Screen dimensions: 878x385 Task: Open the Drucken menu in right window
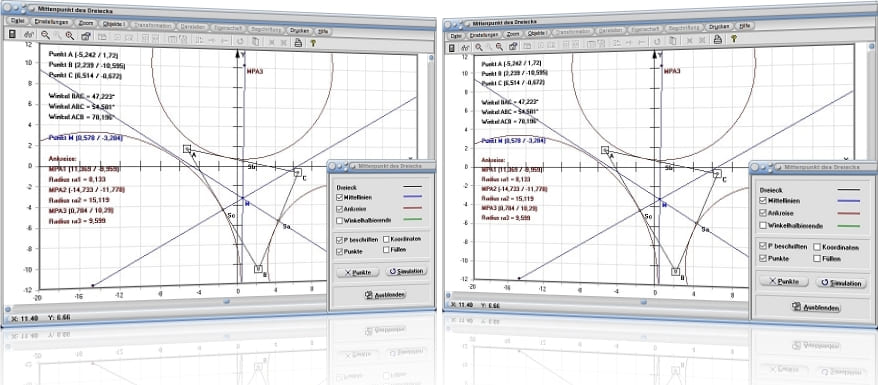coord(719,26)
